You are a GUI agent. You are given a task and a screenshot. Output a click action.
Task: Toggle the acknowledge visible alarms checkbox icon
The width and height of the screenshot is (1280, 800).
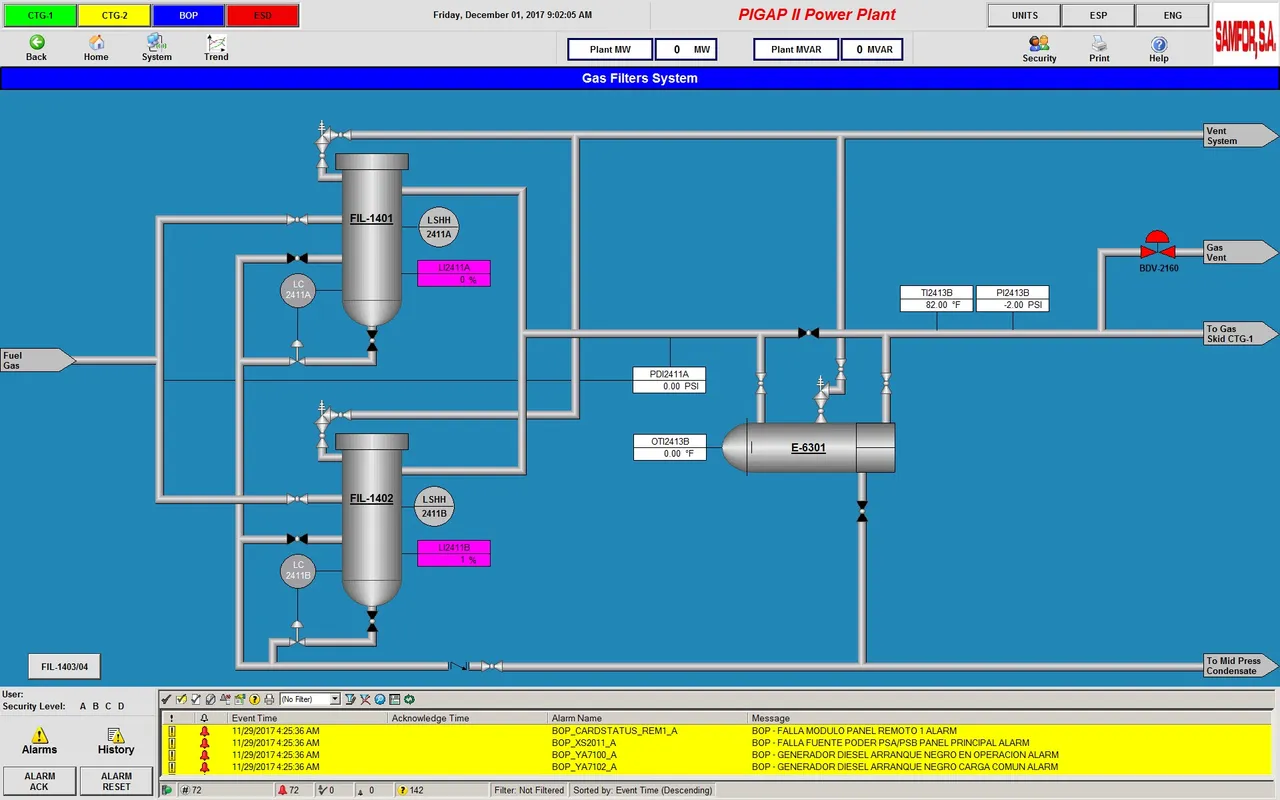196,699
